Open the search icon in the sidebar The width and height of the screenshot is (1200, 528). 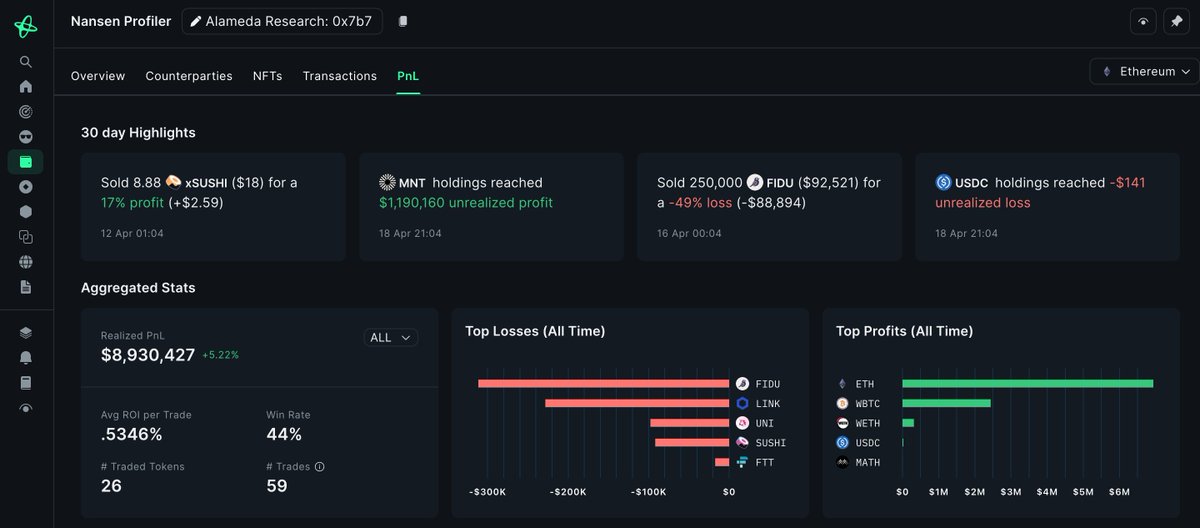pos(26,62)
